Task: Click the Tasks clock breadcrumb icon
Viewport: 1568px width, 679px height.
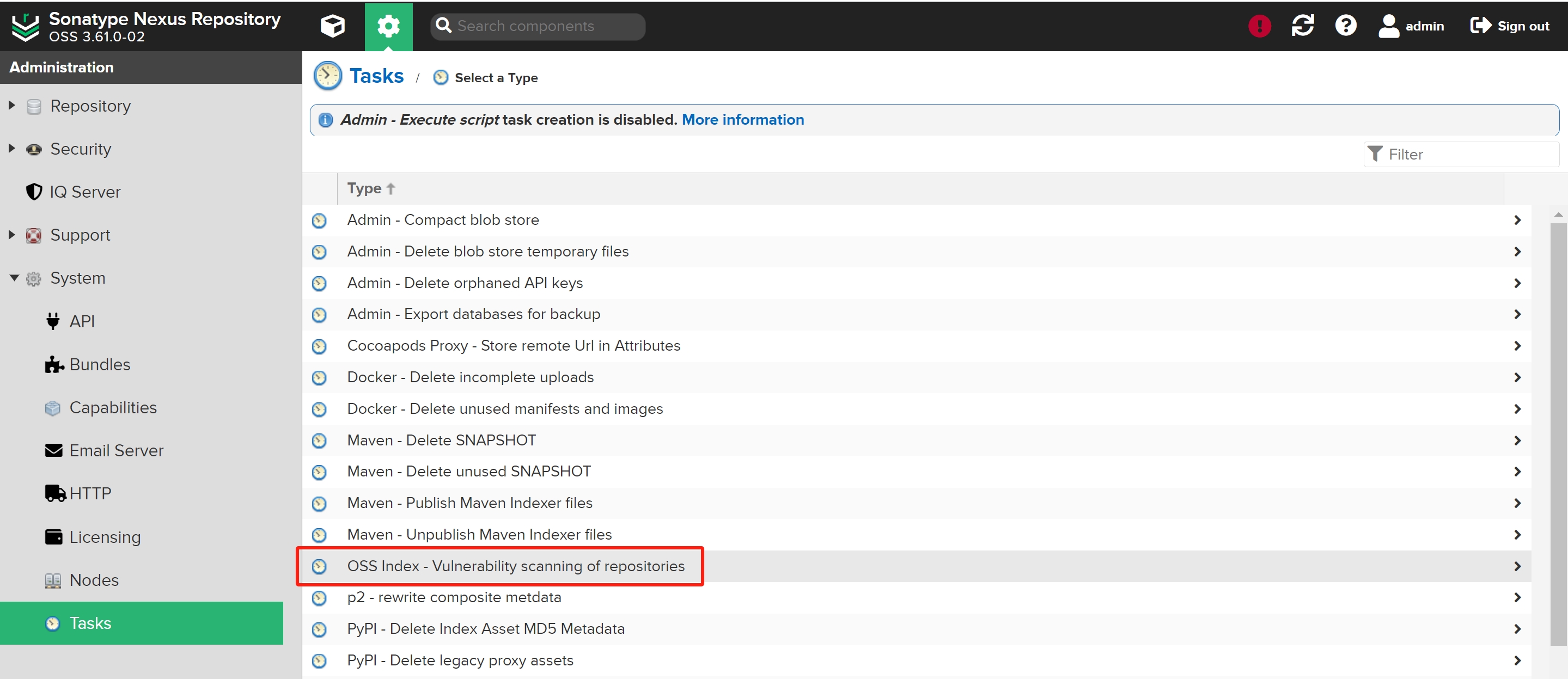Action: (x=327, y=77)
